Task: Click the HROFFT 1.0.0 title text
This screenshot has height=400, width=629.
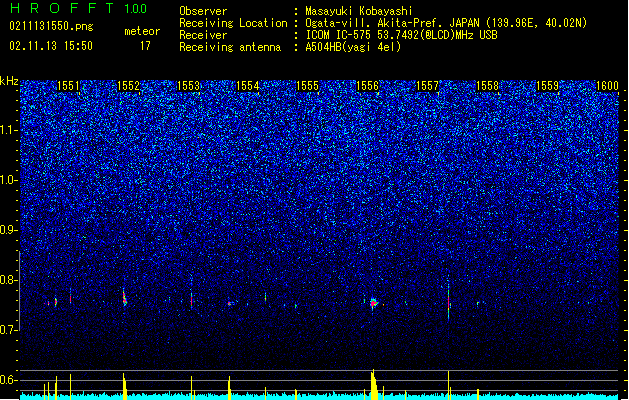Action: click(79, 8)
